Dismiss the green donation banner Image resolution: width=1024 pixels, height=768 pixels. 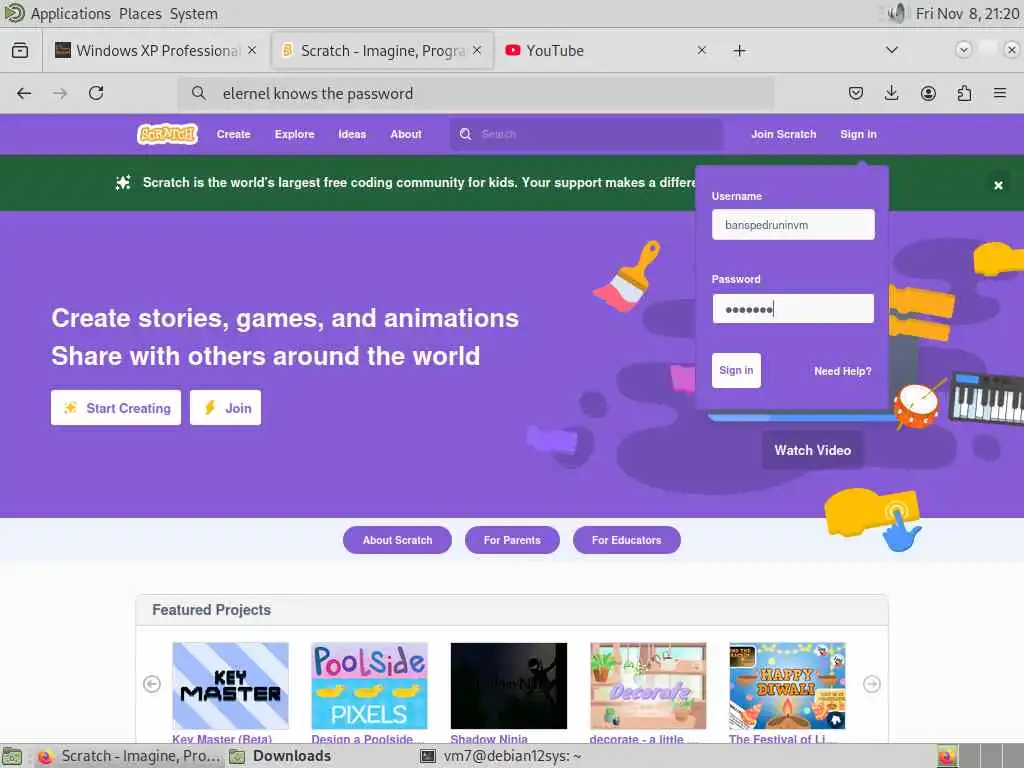pyautogui.click(x=998, y=185)
